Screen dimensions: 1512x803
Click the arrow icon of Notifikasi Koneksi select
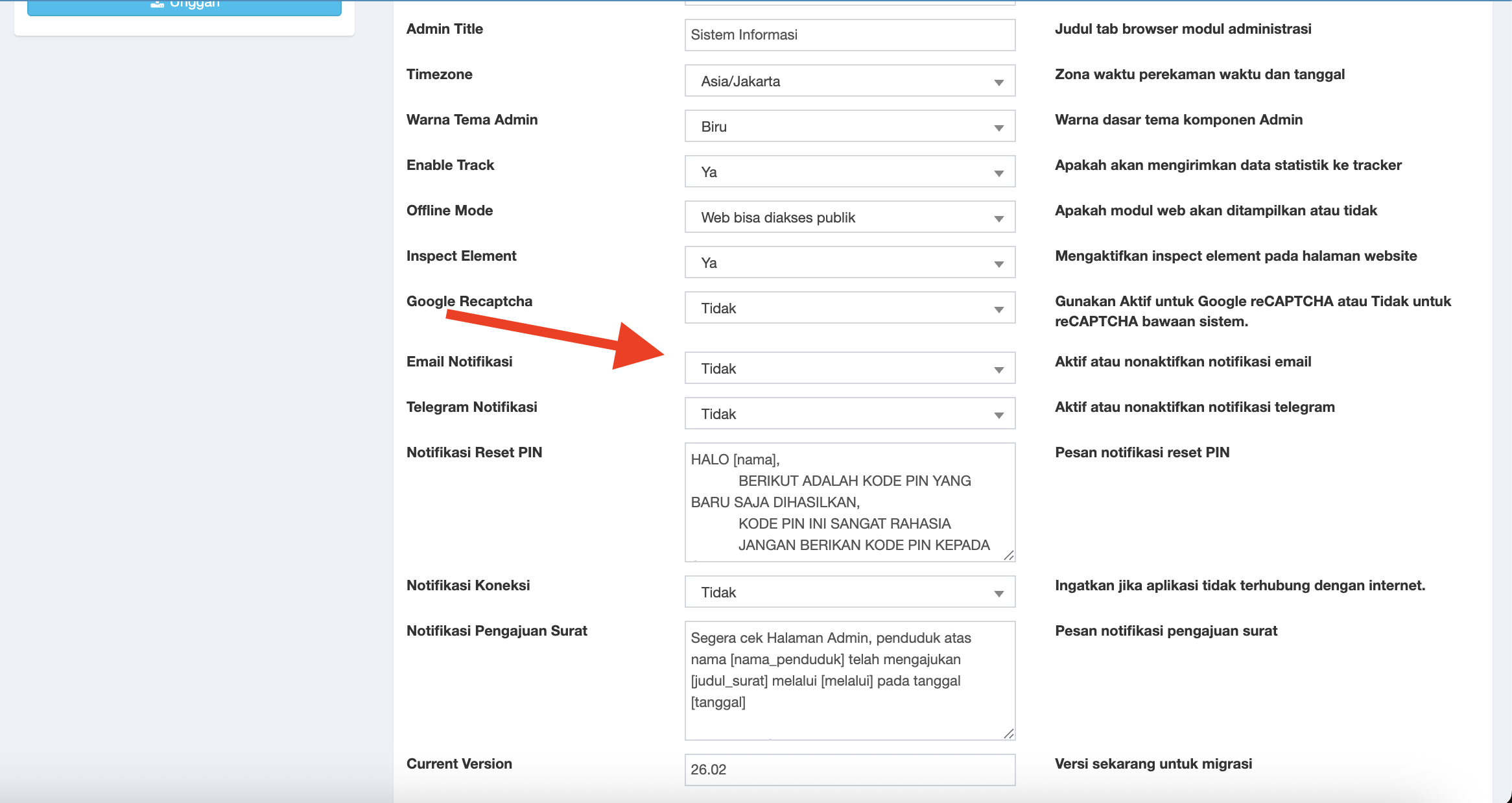(998, 593)
